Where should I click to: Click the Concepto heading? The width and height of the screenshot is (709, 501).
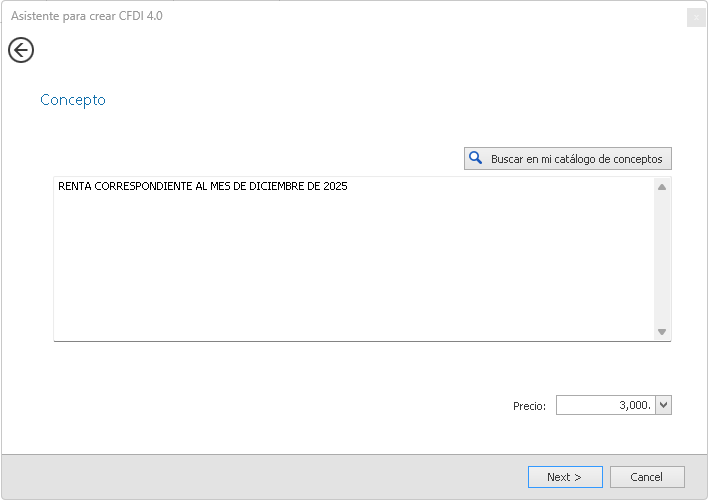(73, 100)
